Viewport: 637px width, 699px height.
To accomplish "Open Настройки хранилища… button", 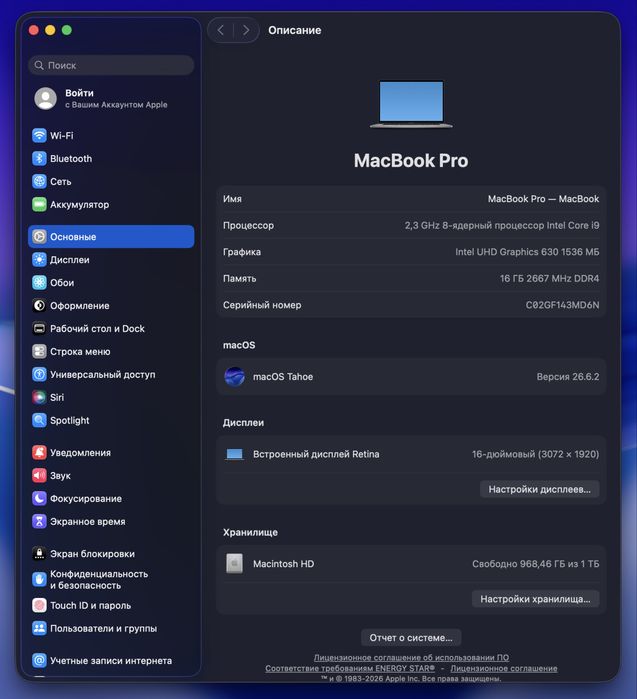I will 535,599.
